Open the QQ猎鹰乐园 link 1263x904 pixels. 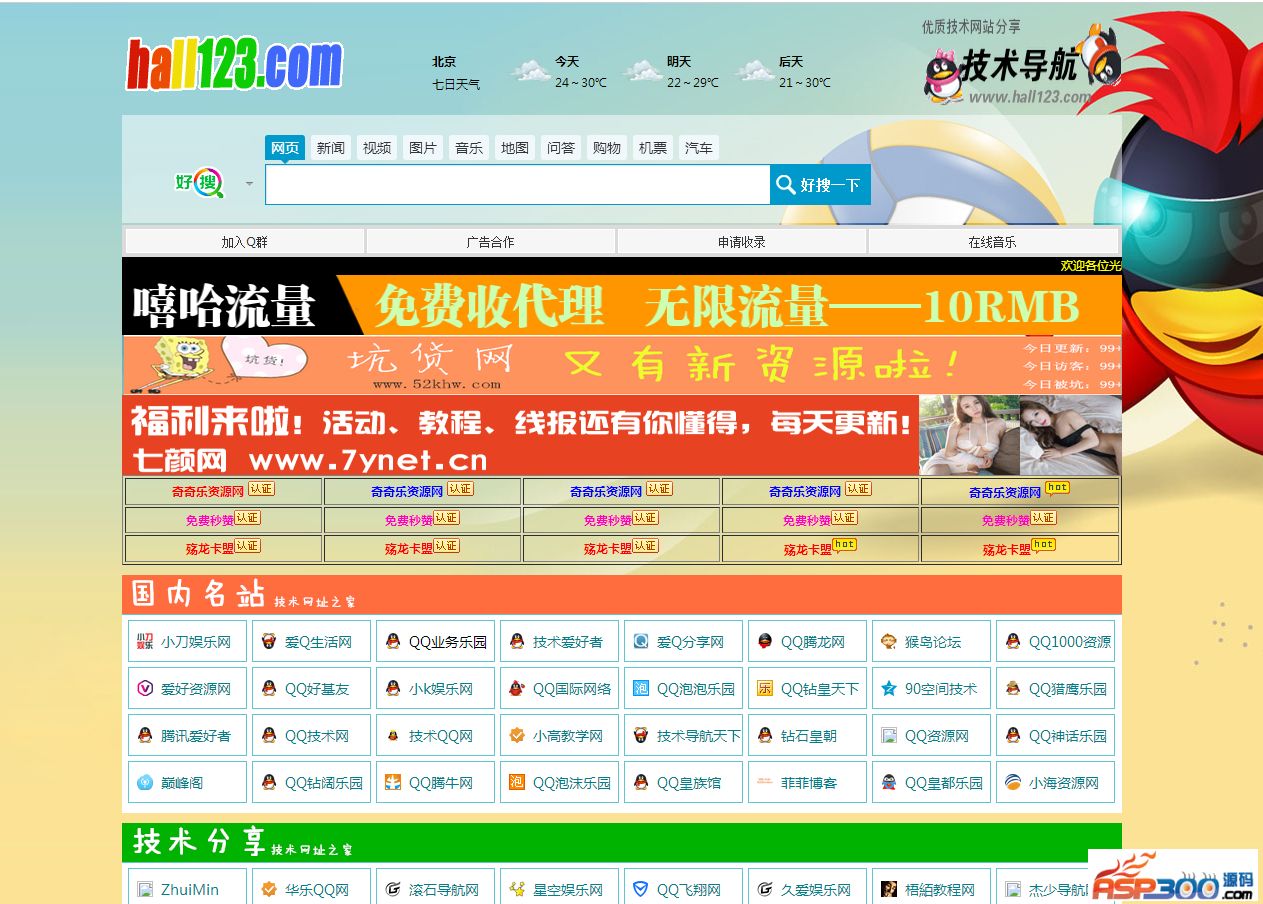pyautogui.click(x=1068, y=689)
